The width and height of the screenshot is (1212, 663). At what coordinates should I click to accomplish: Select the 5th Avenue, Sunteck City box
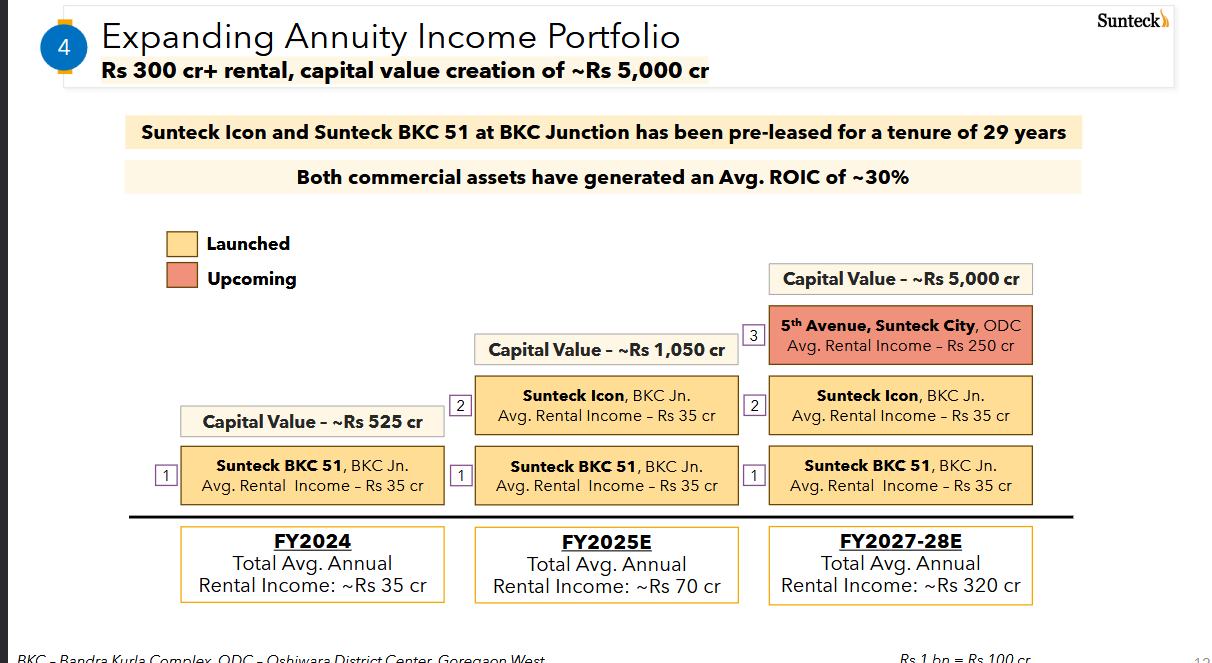pyautogui.click(x=900, y=335)
